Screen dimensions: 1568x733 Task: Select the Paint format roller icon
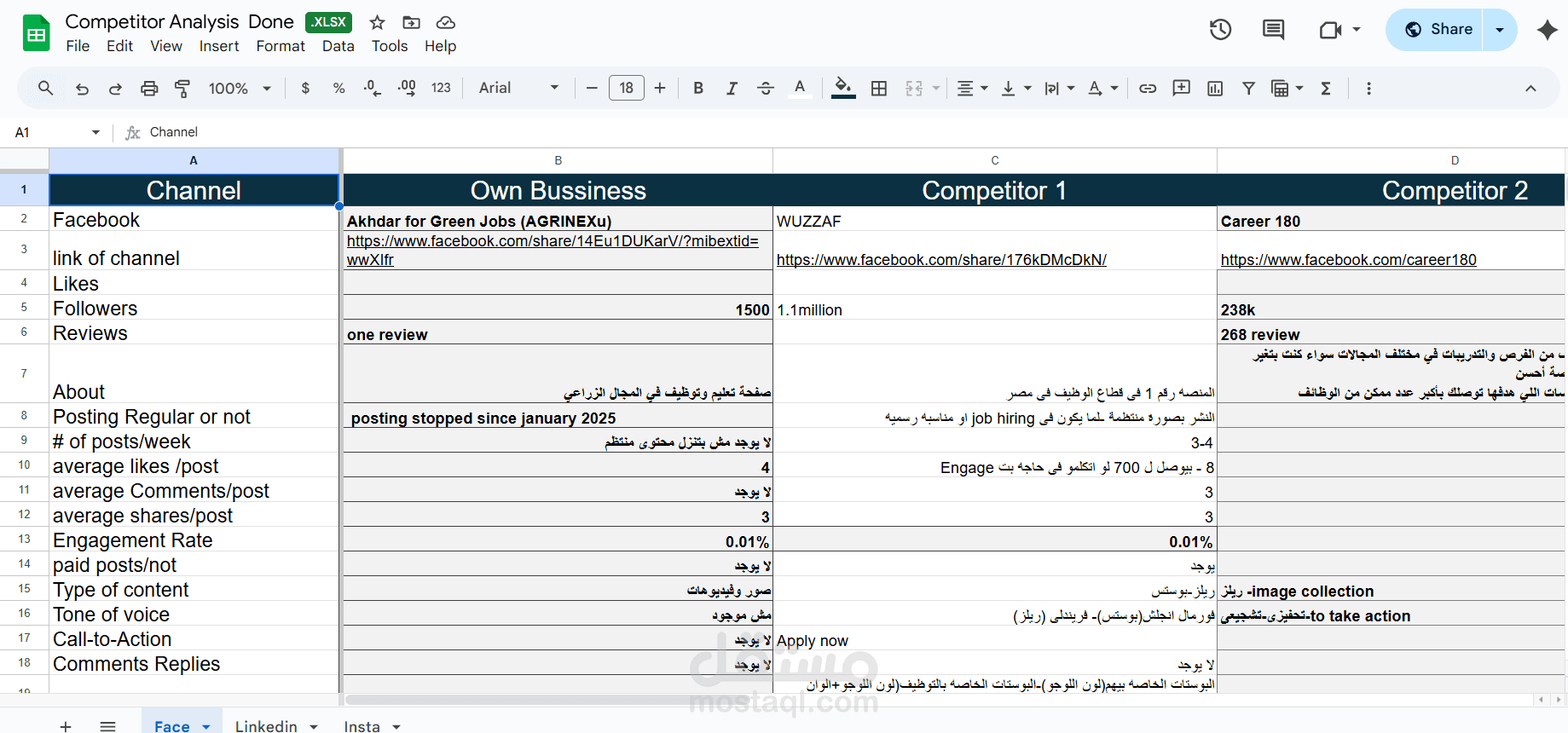pos(182,88)
